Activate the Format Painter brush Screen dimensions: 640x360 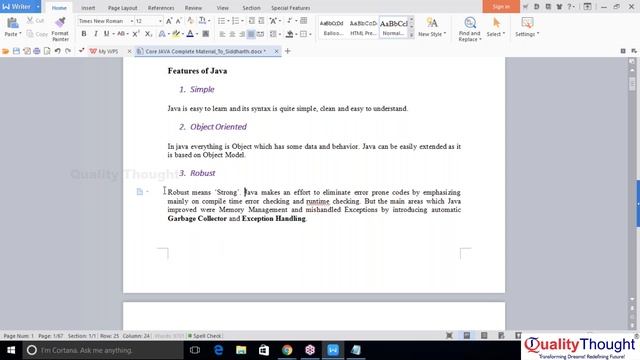pyautogui.click(x=60, y=23)
